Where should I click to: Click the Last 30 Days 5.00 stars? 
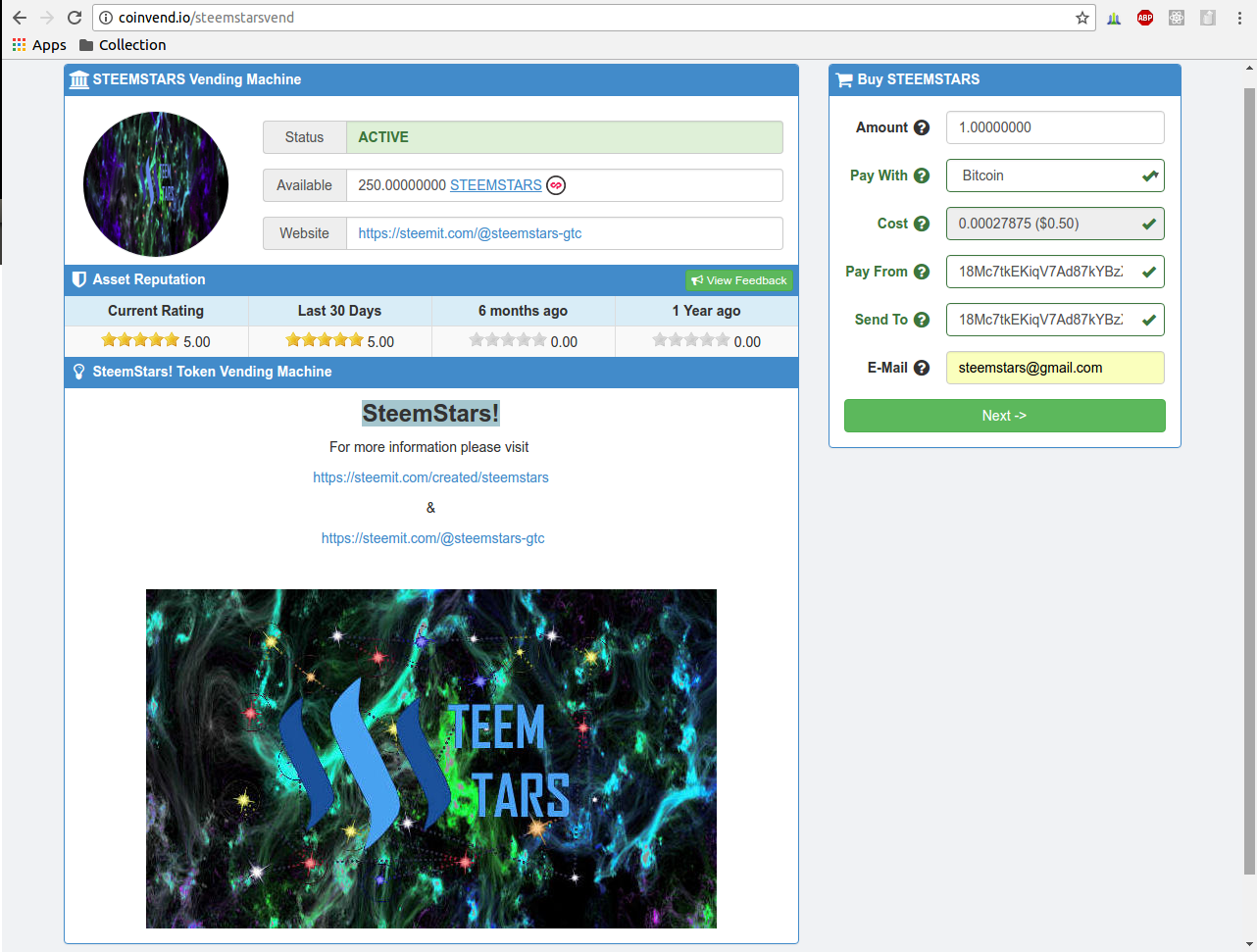click(x=325, y=340)
